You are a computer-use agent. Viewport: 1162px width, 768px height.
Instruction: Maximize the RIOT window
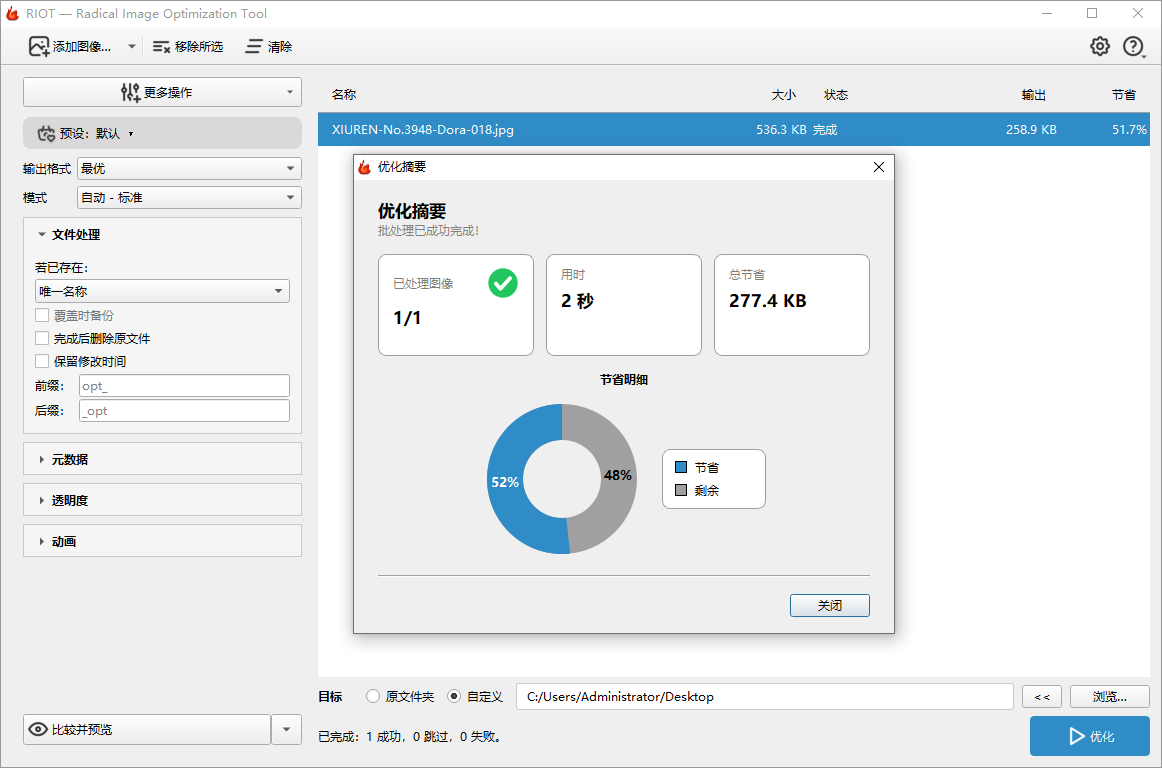[x=1092, y=13]
